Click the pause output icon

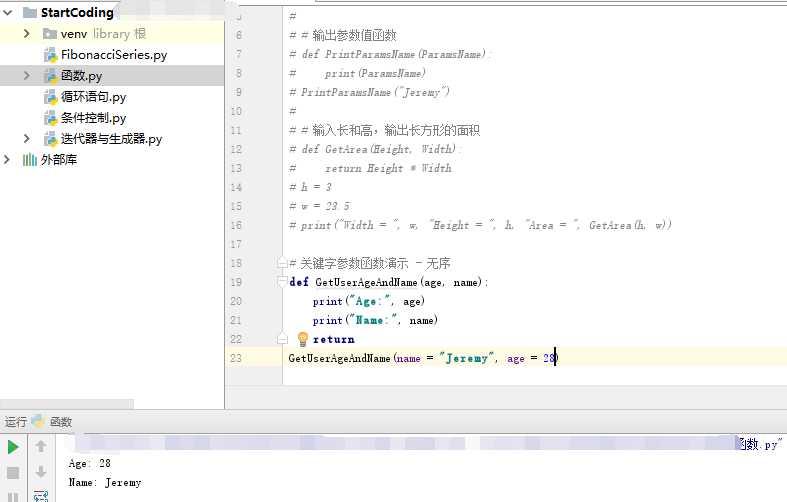[13, 497]
